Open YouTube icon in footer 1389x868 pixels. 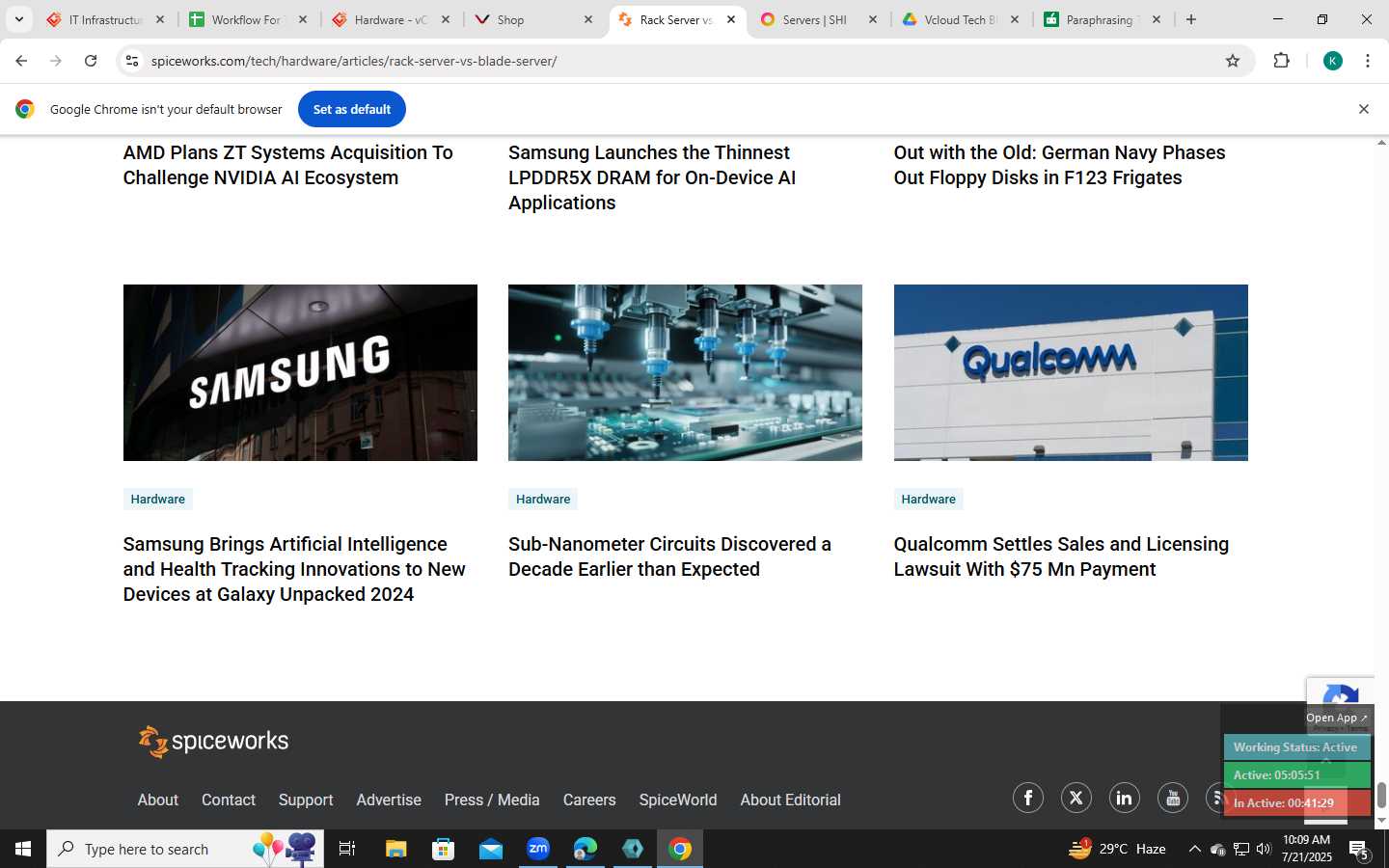point(1173,798)
